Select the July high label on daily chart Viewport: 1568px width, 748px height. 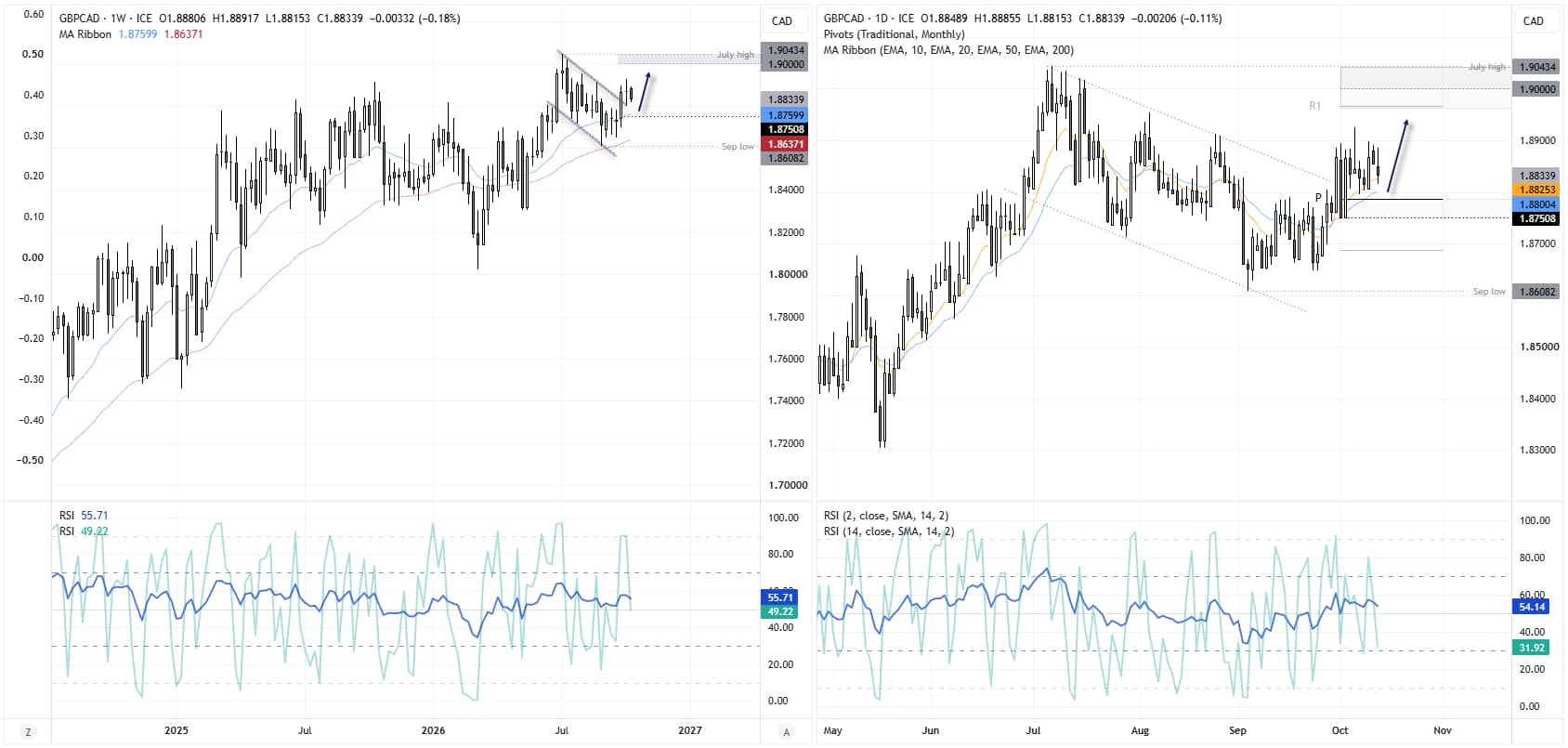(1487, 67)
